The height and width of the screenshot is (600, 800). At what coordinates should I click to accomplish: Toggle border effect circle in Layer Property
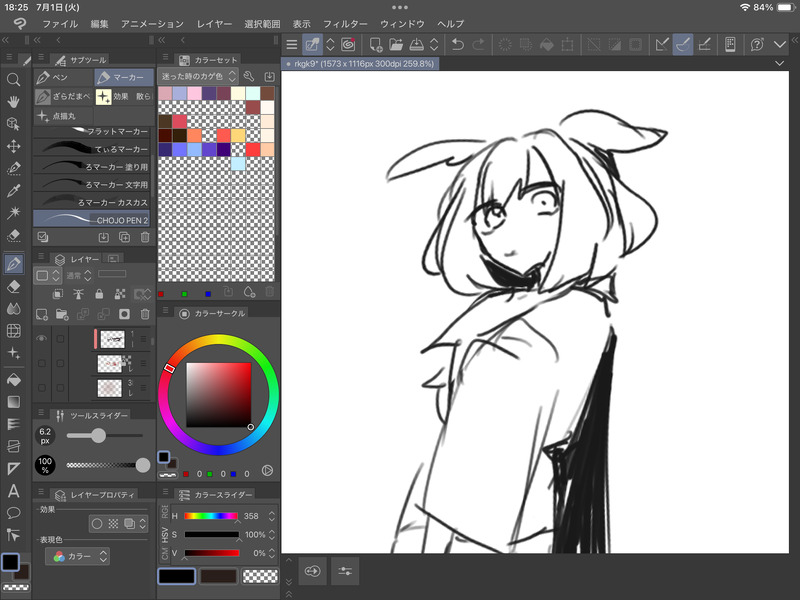point(97,523)
